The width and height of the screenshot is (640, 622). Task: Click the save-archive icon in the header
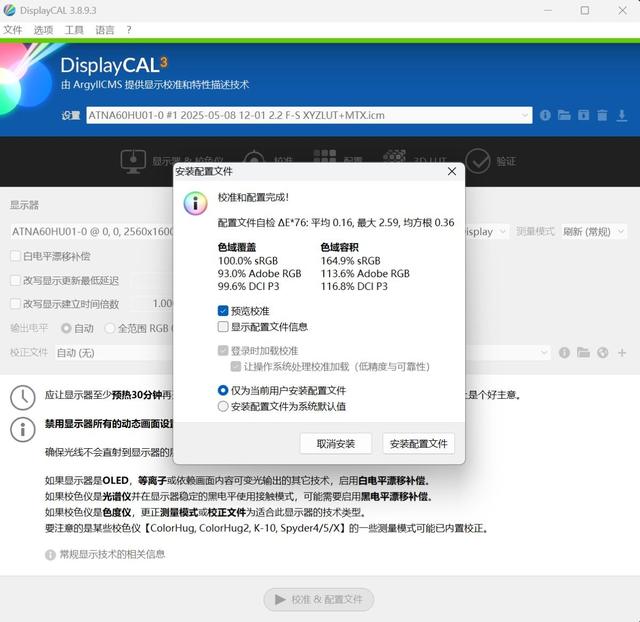583,116
